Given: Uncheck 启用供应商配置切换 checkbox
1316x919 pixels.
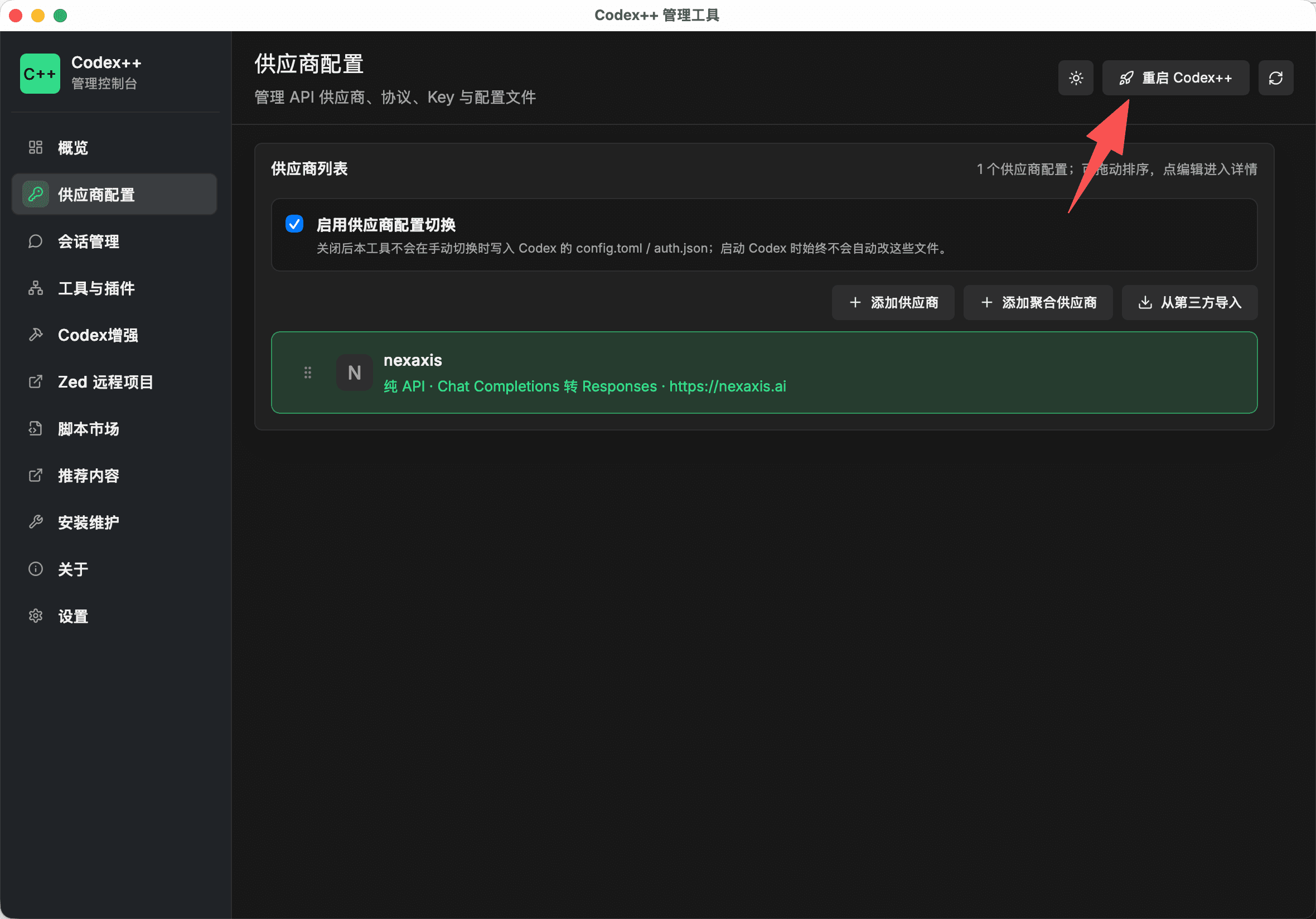Looking at the screenshot, I should [294, 224].
